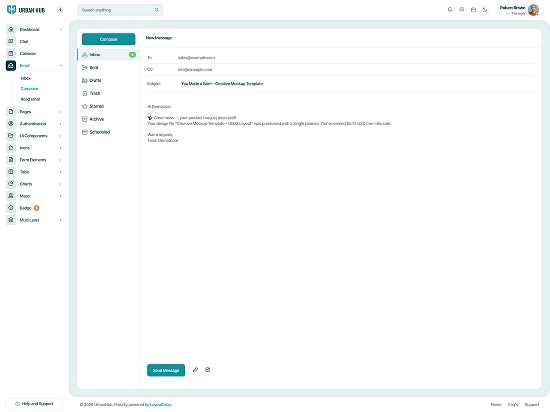The height and width of the screenshot is (412, 550).
Task: Click the Compose button
Action: pyautogui.click(x=108, y=39)
